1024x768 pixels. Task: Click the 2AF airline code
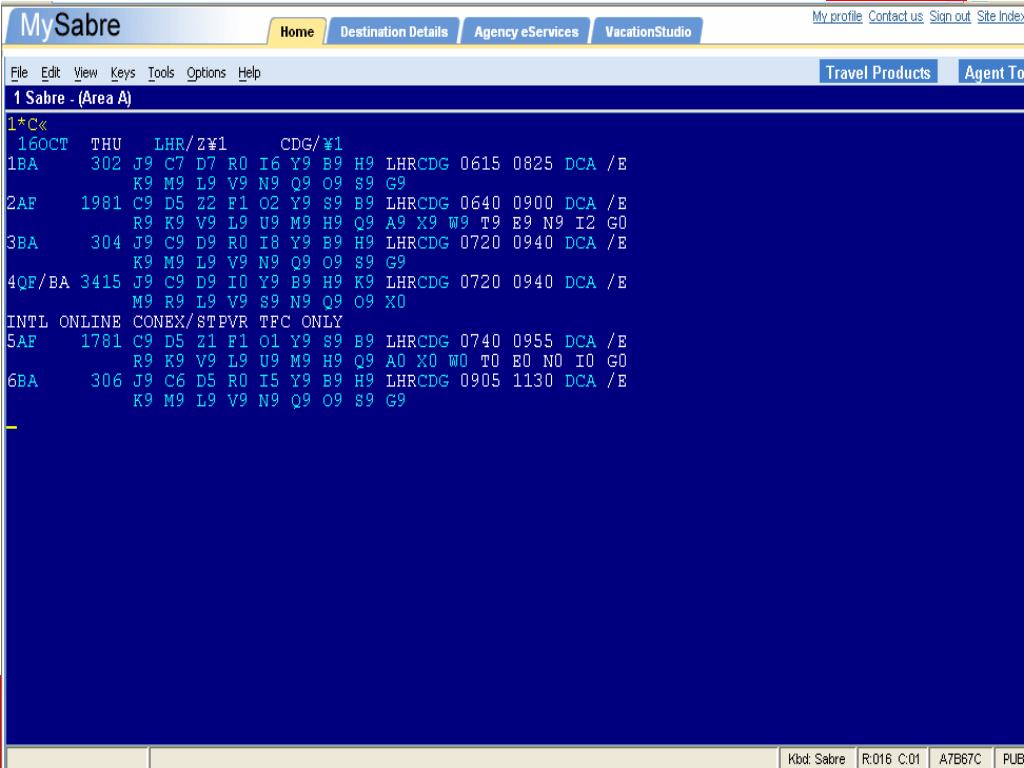(22, 203)
